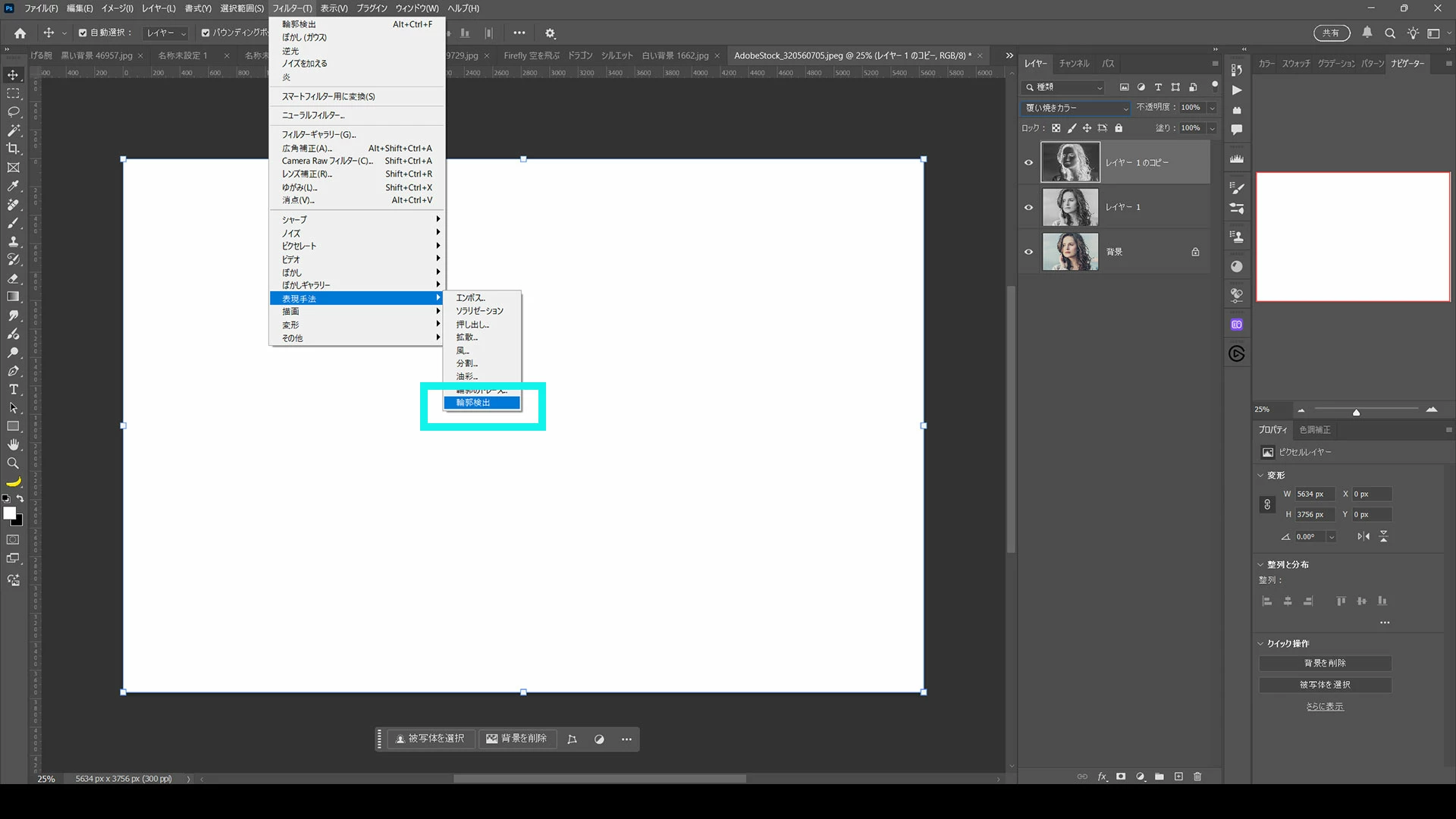Click the trash icon in Layers panel
The height and width of the screenshot is (819, 1456).
[1197, 777]
